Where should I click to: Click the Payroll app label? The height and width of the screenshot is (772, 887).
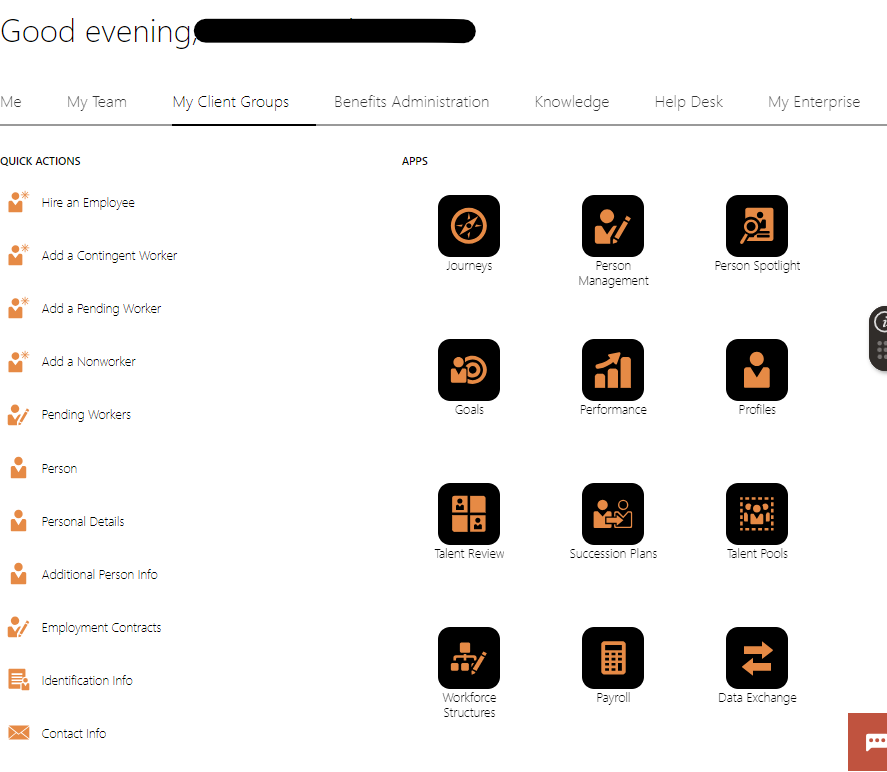click(x=613, y=698)
